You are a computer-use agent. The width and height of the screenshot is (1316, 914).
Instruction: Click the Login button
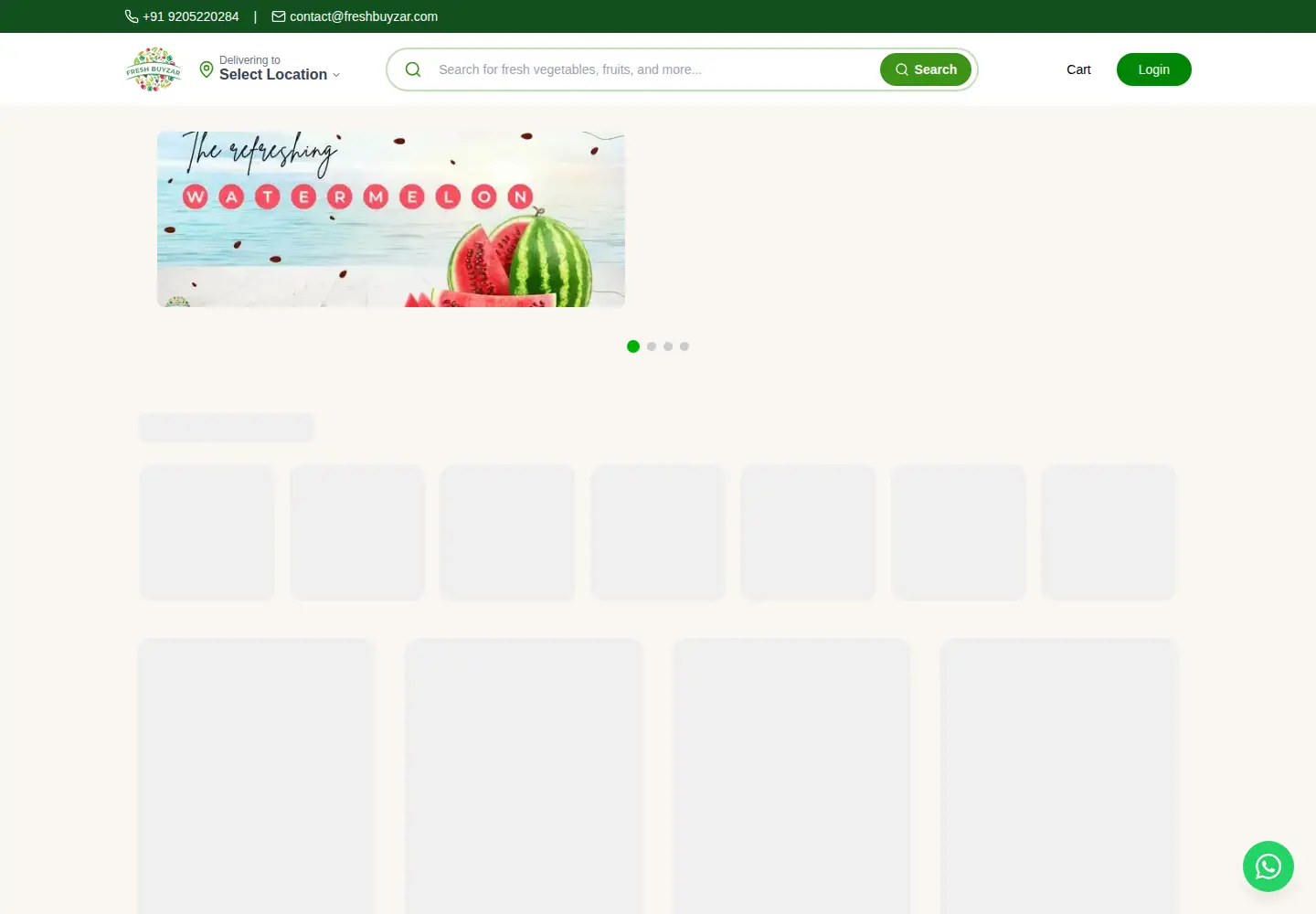tap(1153, 69)
